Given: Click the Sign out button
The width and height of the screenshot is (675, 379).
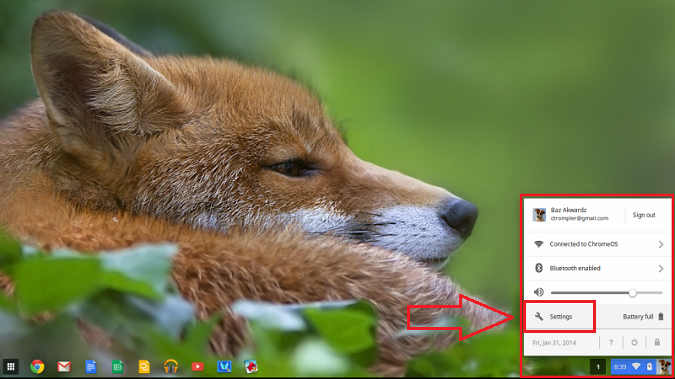Looking at the screenshot, I should coord(644,215).
